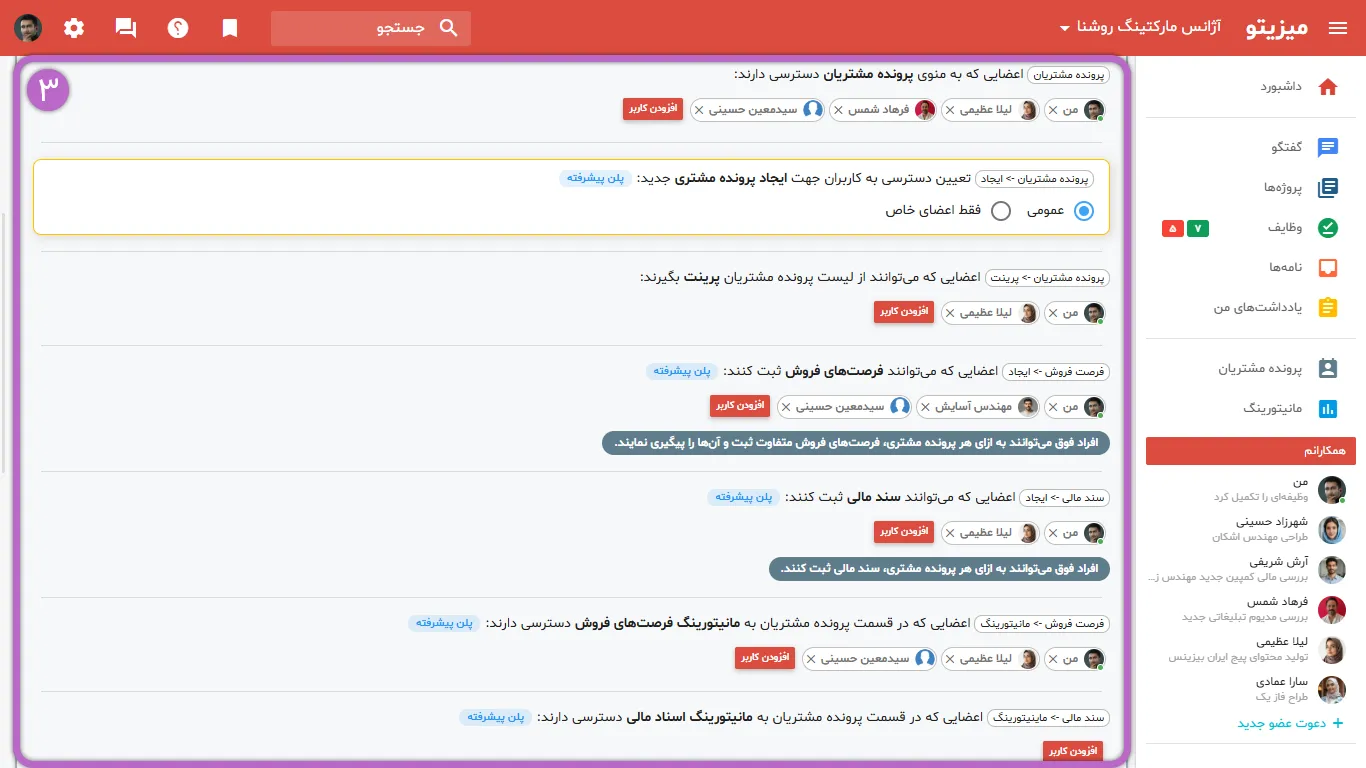The height and width of the screenshot is (768, 1366).
Task: Open نامه‌ها in the sidebar
Action: click(1288, 268)
